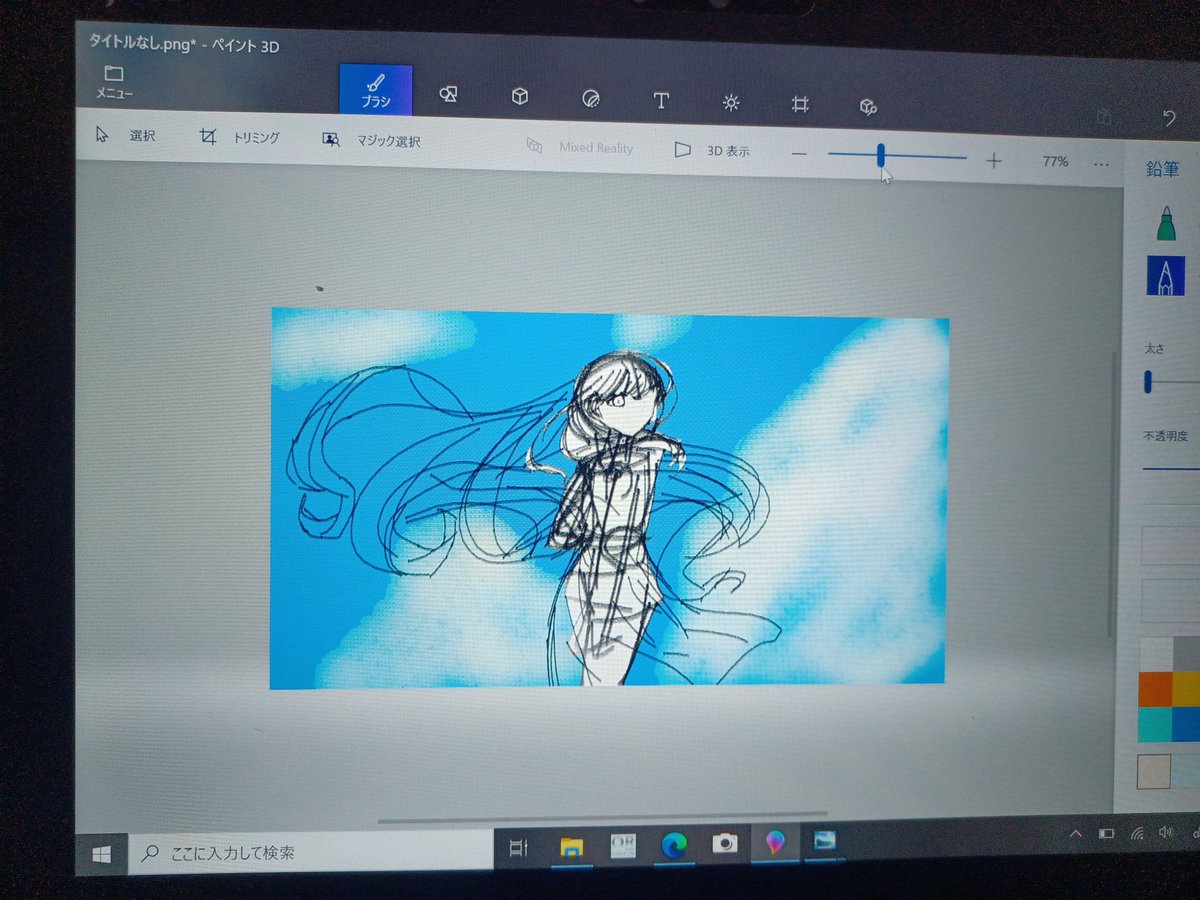1200x900 pixels.
Task: Click the Mixed Reality button
Action: coord(580,147)
